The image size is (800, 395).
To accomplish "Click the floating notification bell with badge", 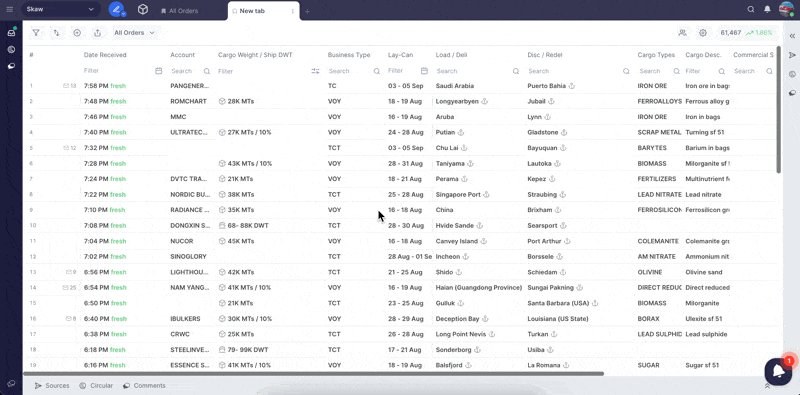I will 778,371.
